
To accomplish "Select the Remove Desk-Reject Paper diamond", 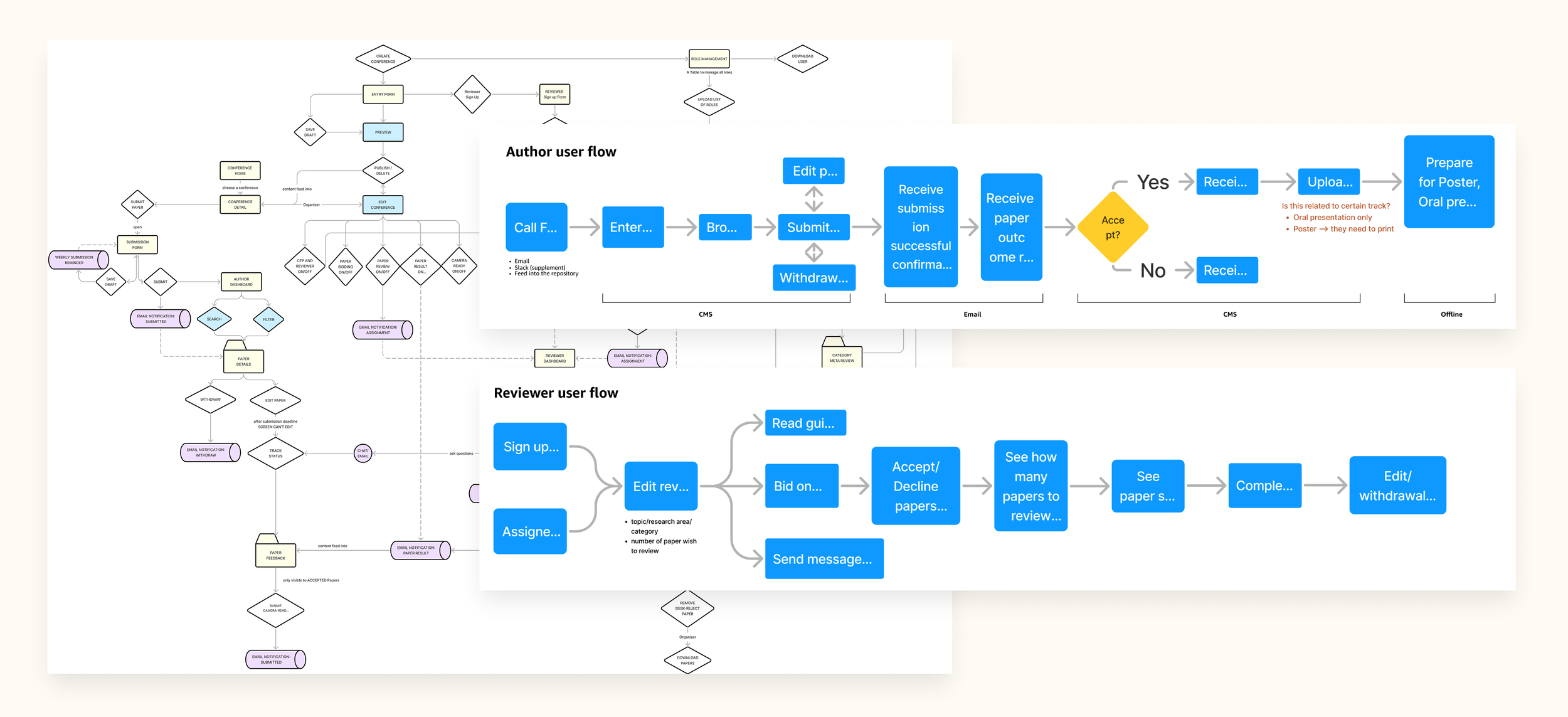I will pos(687,608).
